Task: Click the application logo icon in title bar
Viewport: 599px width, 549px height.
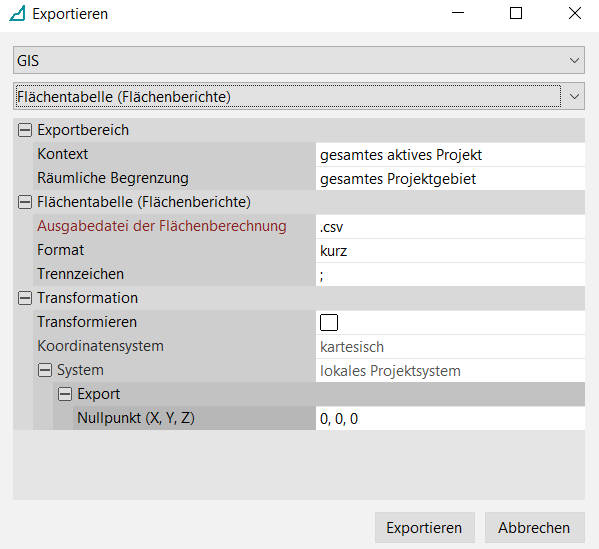Action: point(17,13)
